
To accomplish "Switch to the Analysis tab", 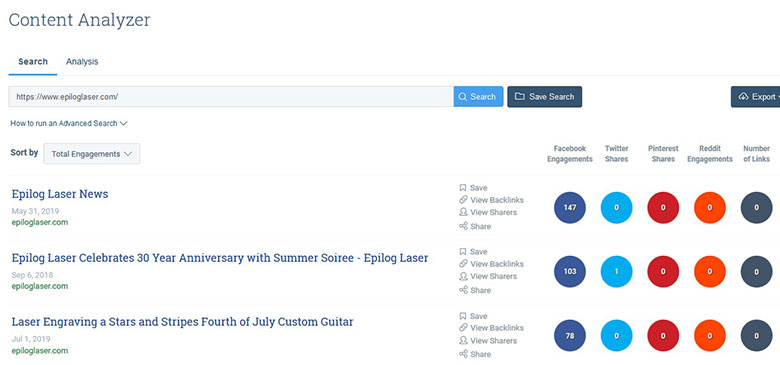I will pos(82,62).
